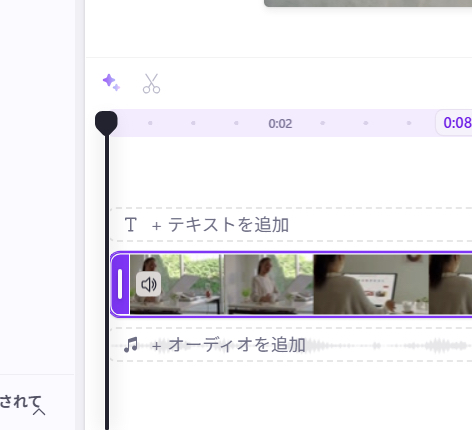This screenshot has width=472, height=430.
Task: Click the purple sparkle AI icon
Action: (x=111, y=82)
